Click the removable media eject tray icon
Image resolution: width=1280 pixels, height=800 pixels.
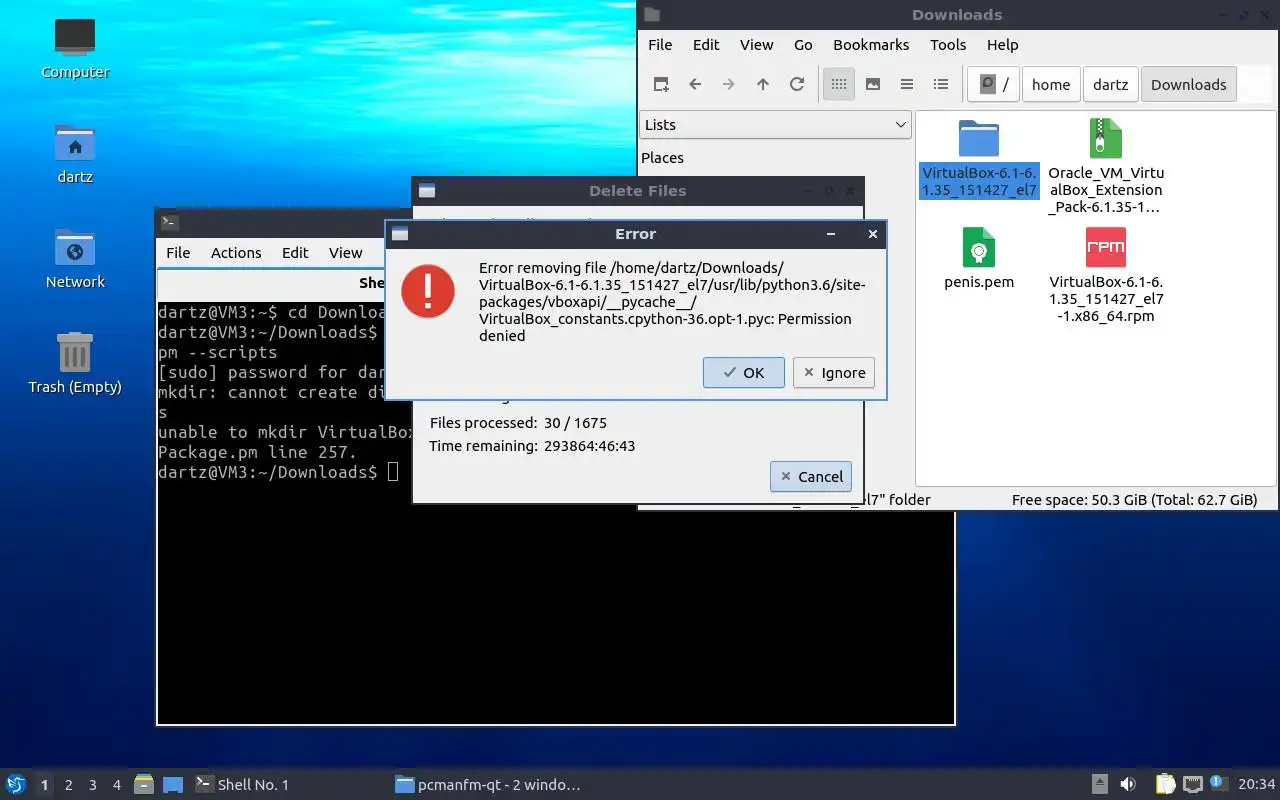tap(1099, 784)
